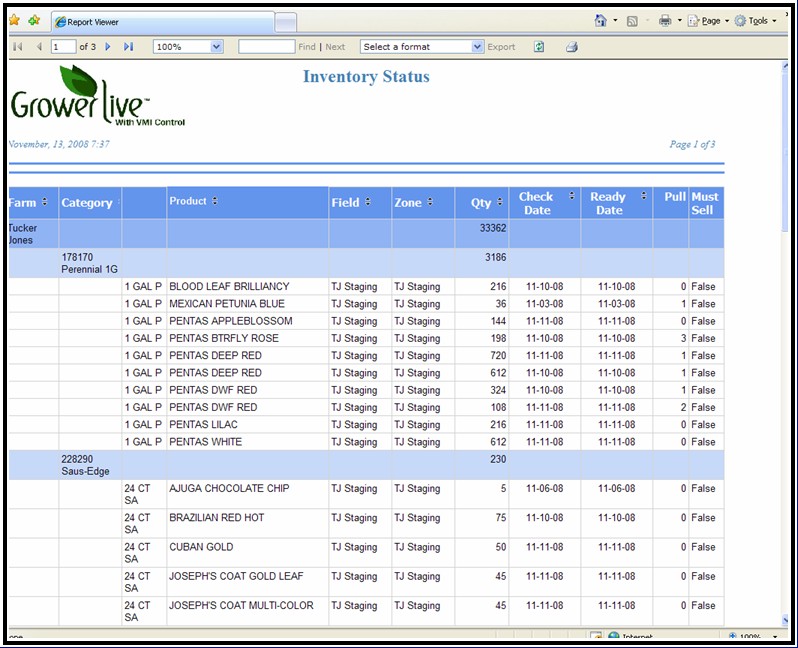Go to the next report page
This screenshot has height=648, width=798.
(108, 47)
